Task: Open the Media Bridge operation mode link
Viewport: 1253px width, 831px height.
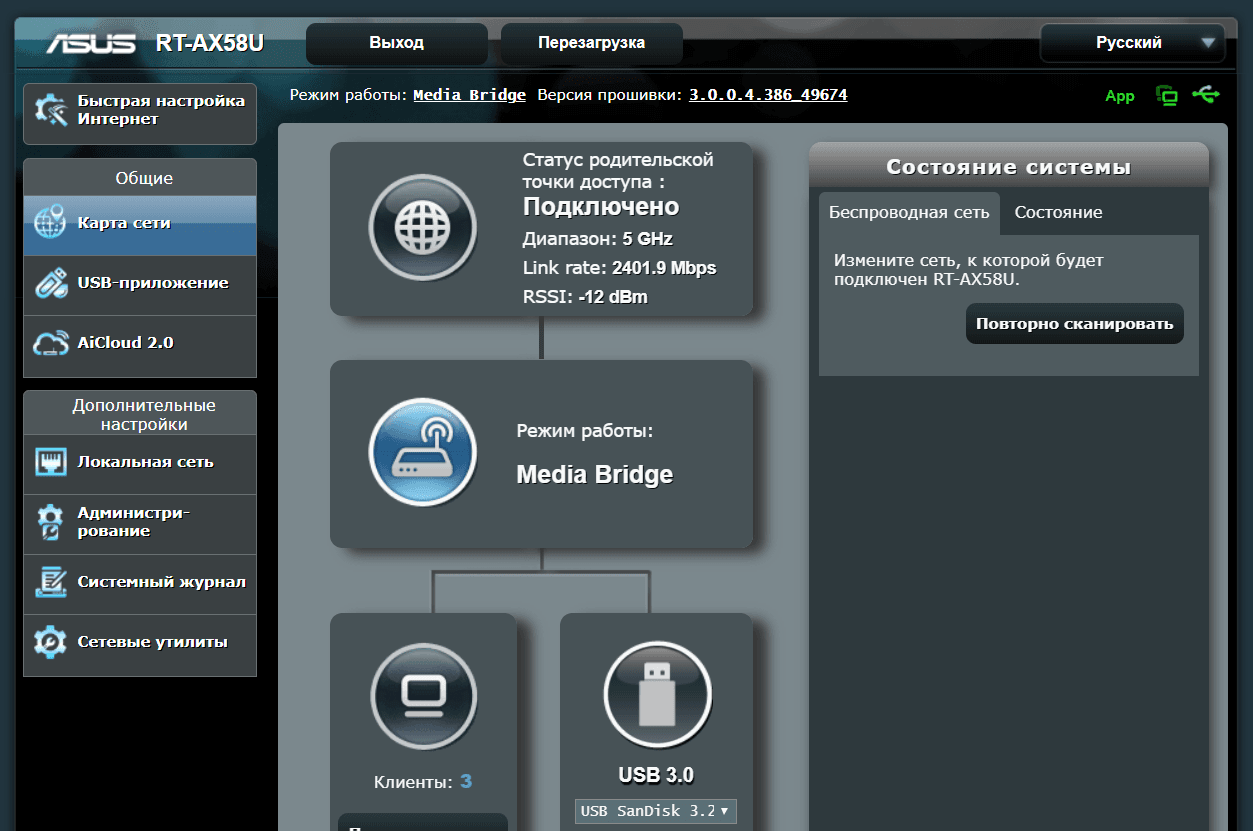Action: click(x=469, y=95)
